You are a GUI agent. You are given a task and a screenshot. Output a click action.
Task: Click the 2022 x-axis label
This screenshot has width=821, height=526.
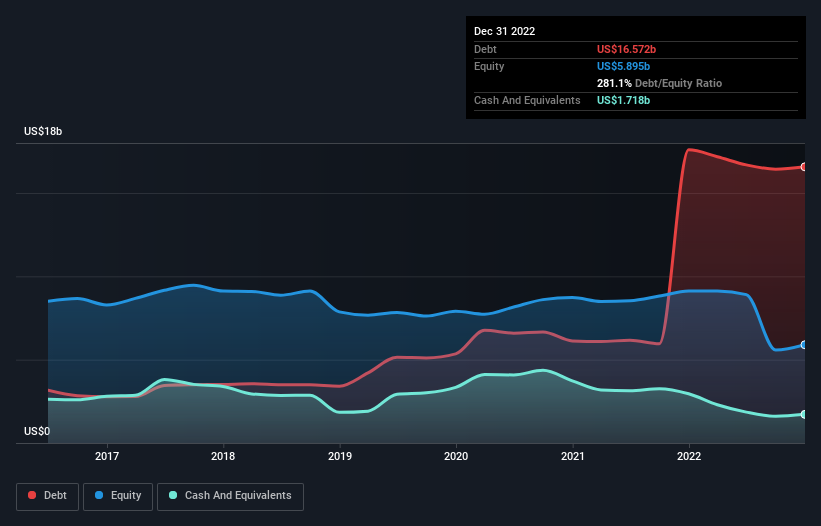point(689,456)
